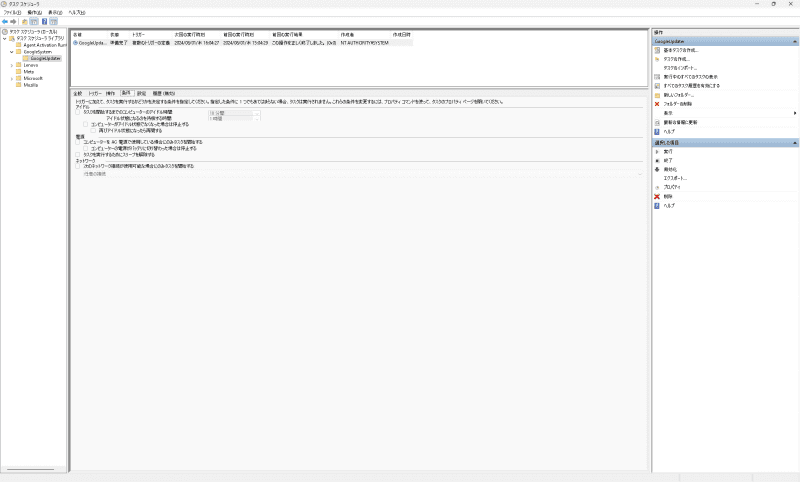Open the 表示 submenu in the actions pane
The height and width of the screenshot is (482, 800).
click(726, 113)
